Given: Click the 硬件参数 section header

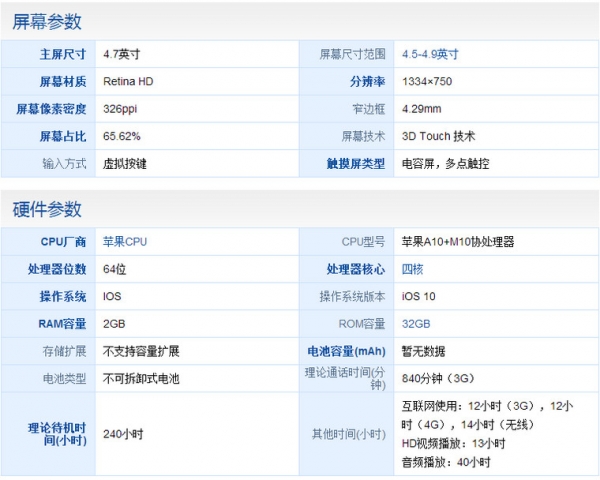Looking at the screenshot, I should tap(47, 208).
